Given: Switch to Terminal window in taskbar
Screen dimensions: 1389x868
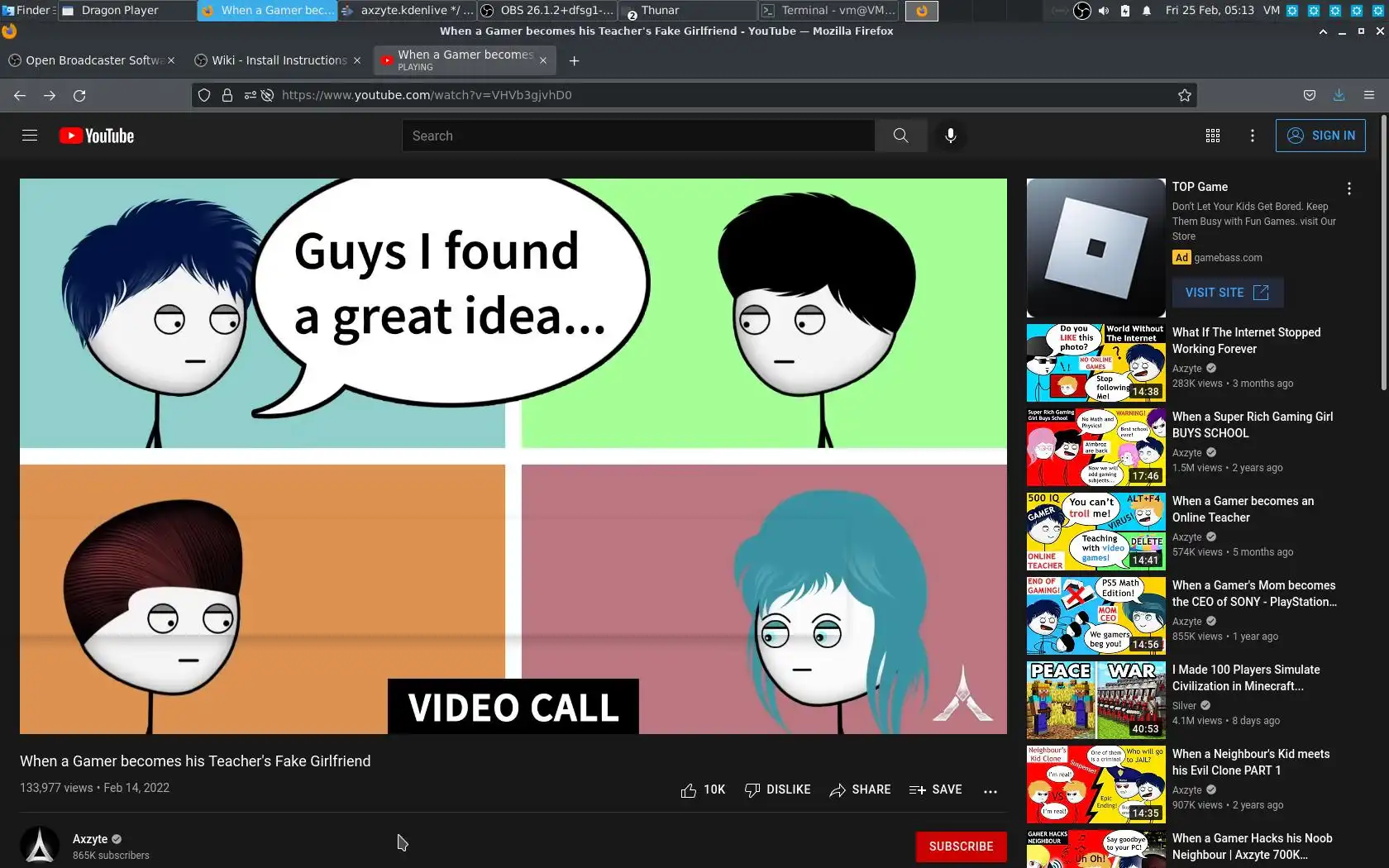Looking at the screenshot, I should point(828,11).
